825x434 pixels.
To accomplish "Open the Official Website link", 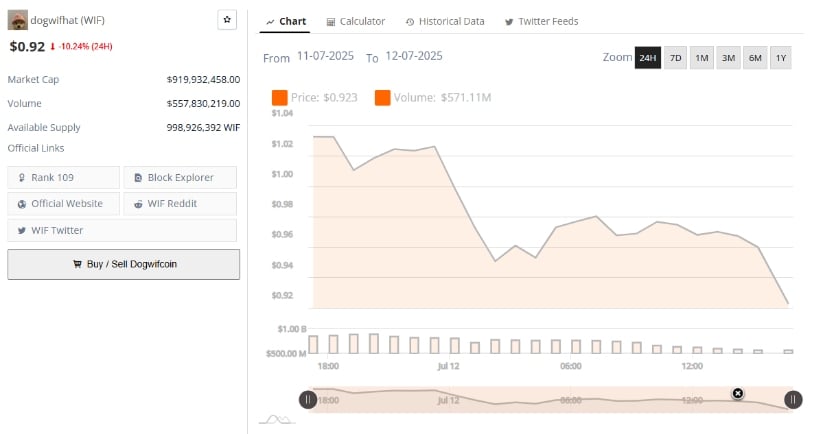I will [x=64, y=204].
